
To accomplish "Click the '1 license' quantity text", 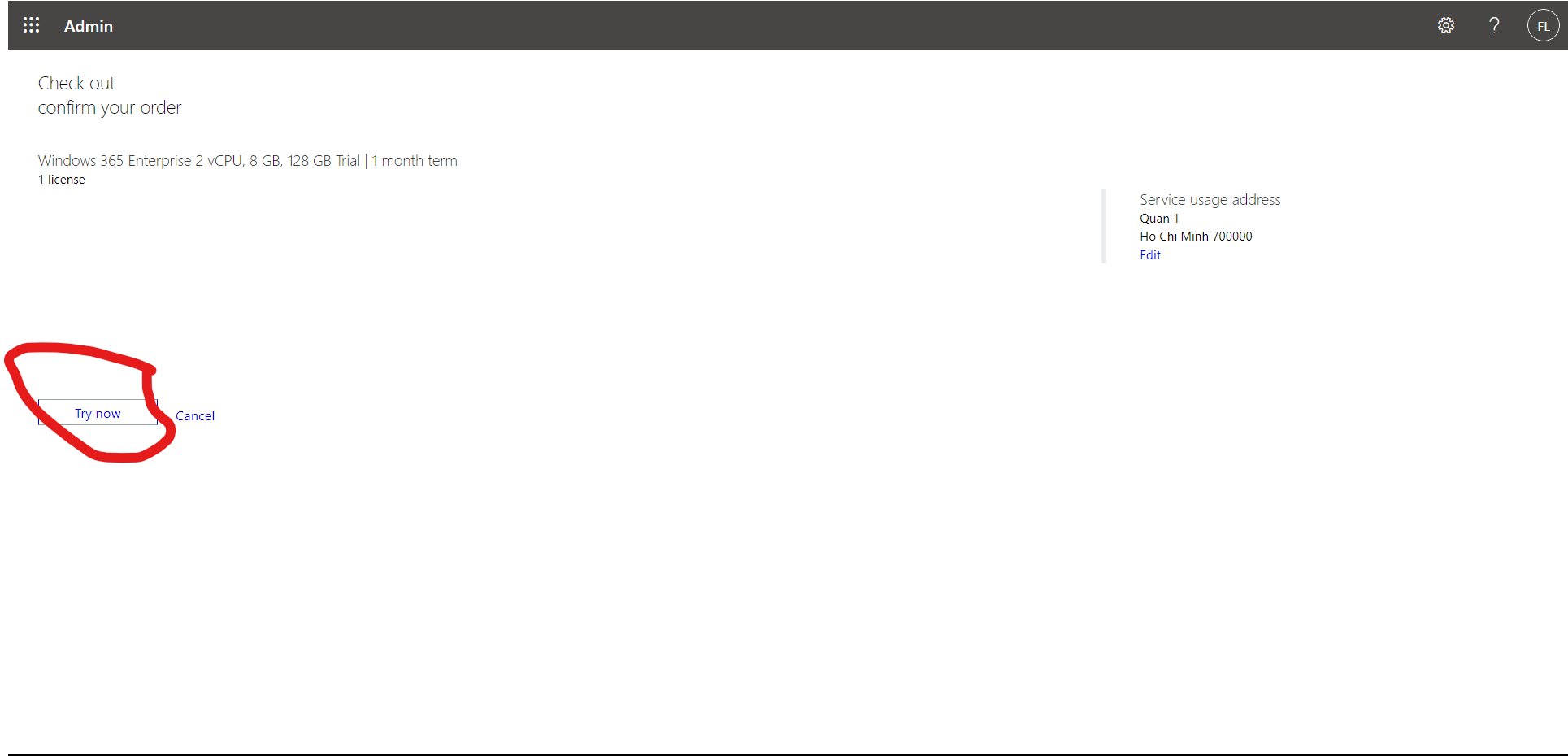I will tap(62, 180).
